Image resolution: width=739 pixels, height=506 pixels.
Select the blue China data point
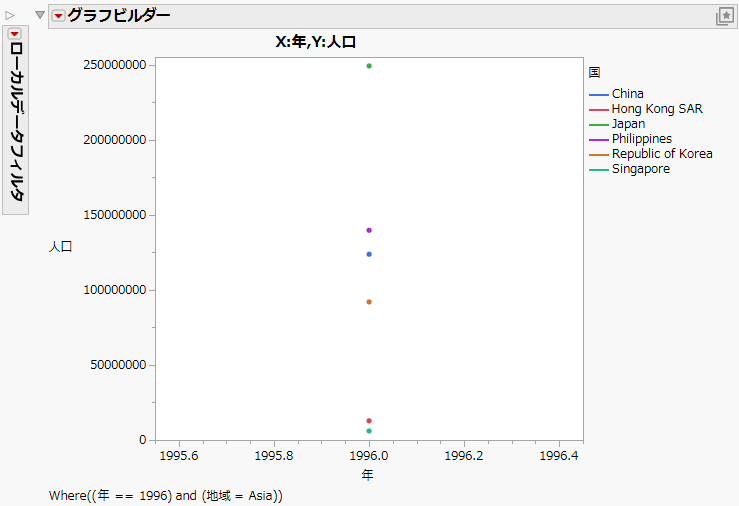click(369, 254)
